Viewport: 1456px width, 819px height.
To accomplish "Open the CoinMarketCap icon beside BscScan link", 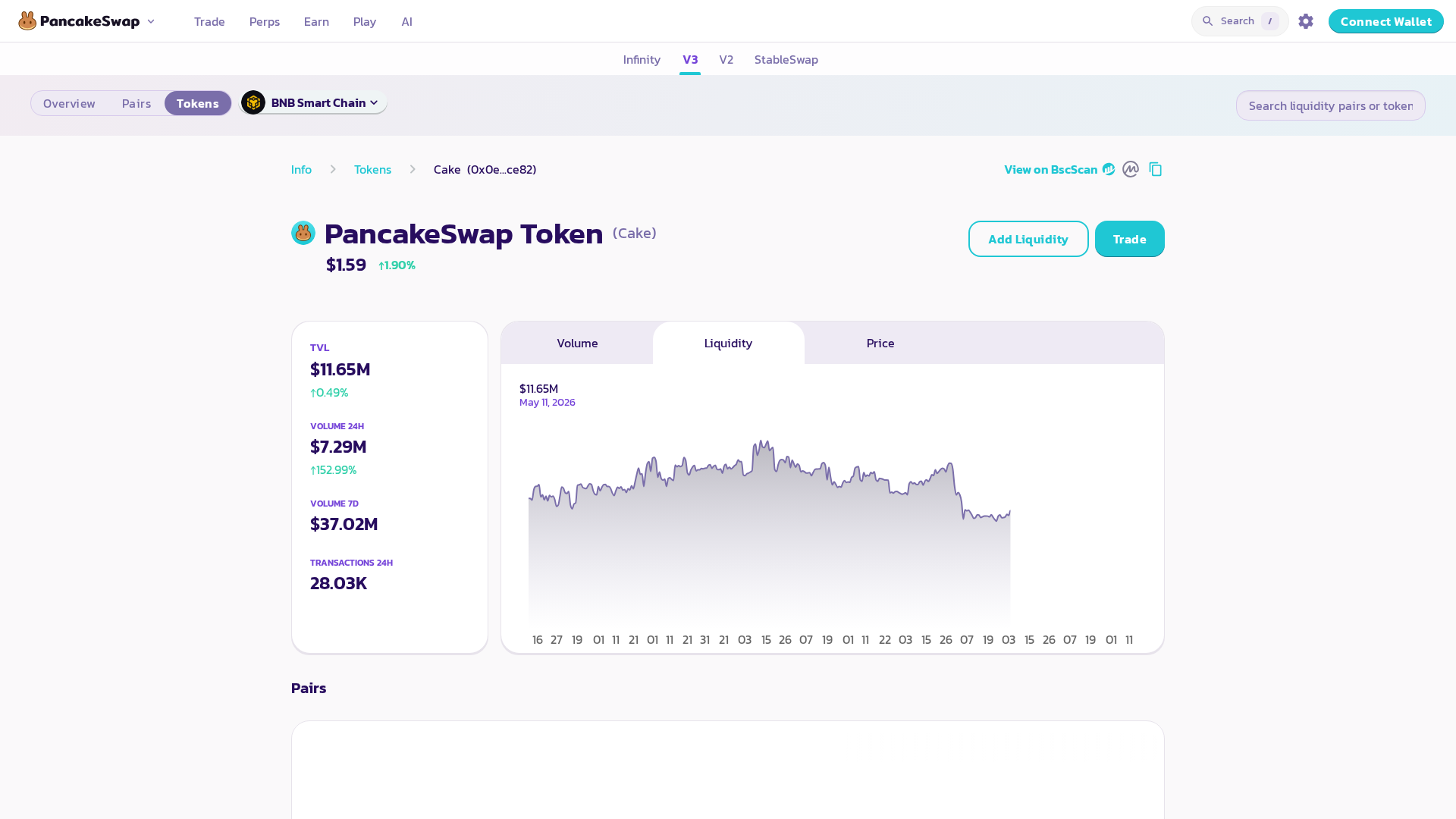I will coord(1131,169).
